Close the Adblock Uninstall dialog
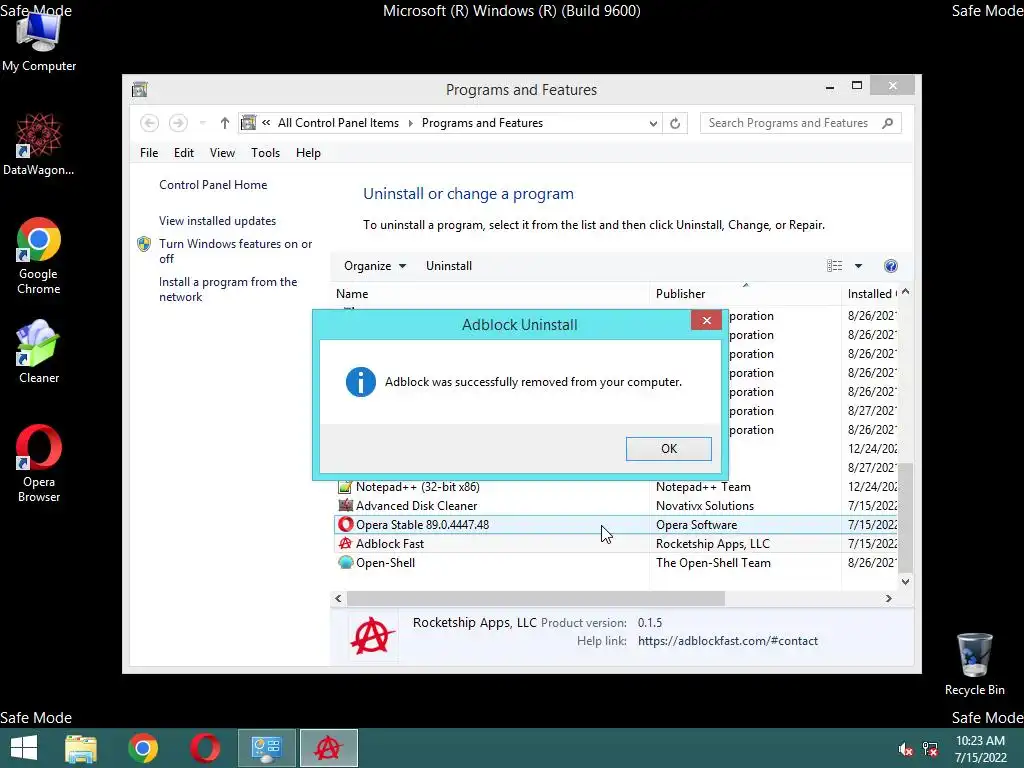The height and width of the screenshot is (768, 1024). pos(706,320)
